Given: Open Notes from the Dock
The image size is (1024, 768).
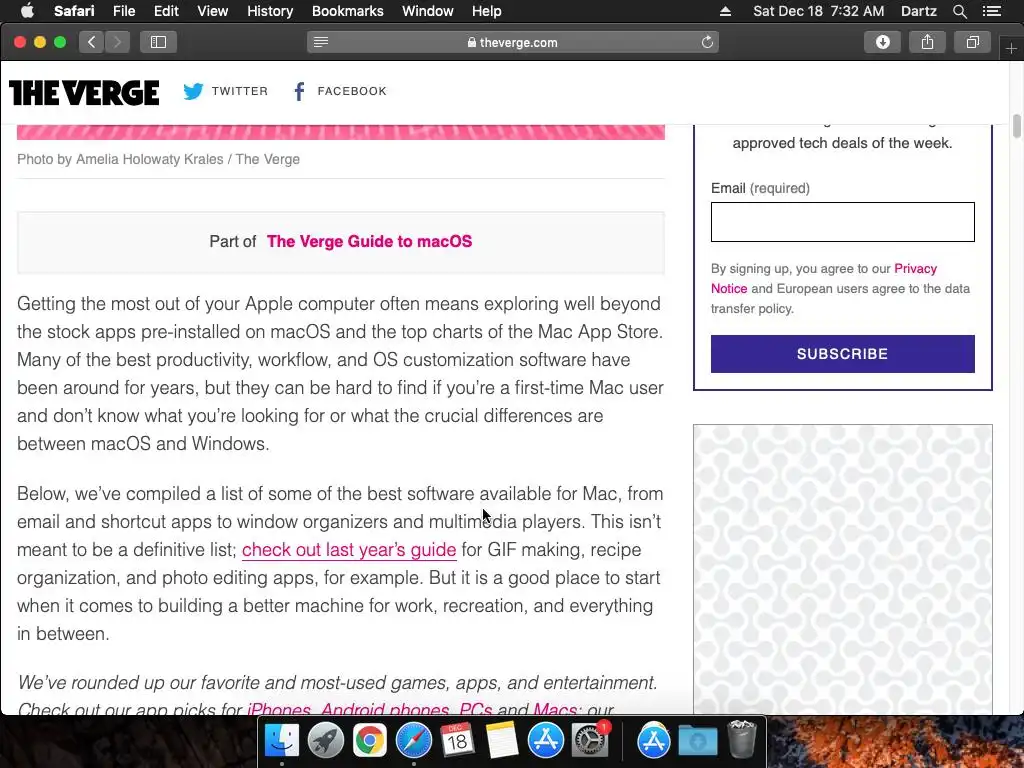Looking at the screenshot, I should coord(502,741).
